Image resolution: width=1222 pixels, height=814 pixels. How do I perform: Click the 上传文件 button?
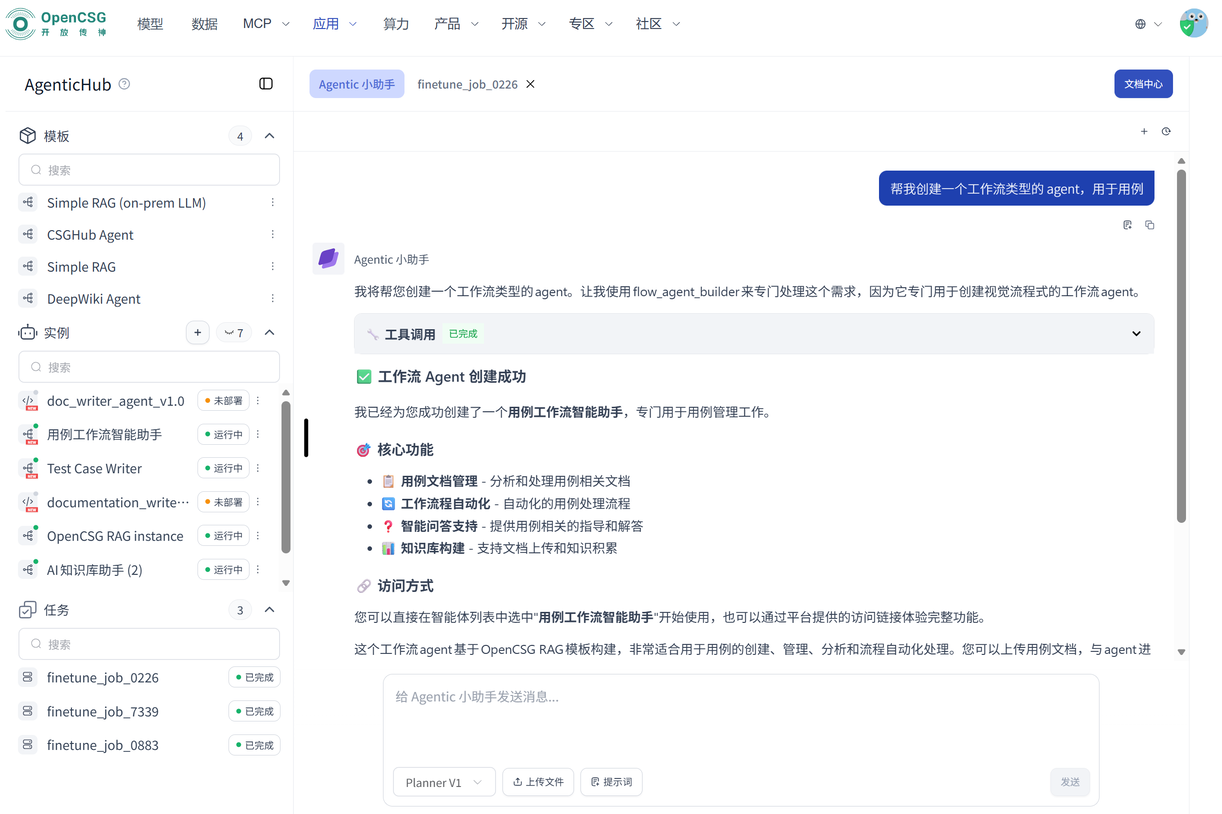pyautogui.click(x=538, y=782)
